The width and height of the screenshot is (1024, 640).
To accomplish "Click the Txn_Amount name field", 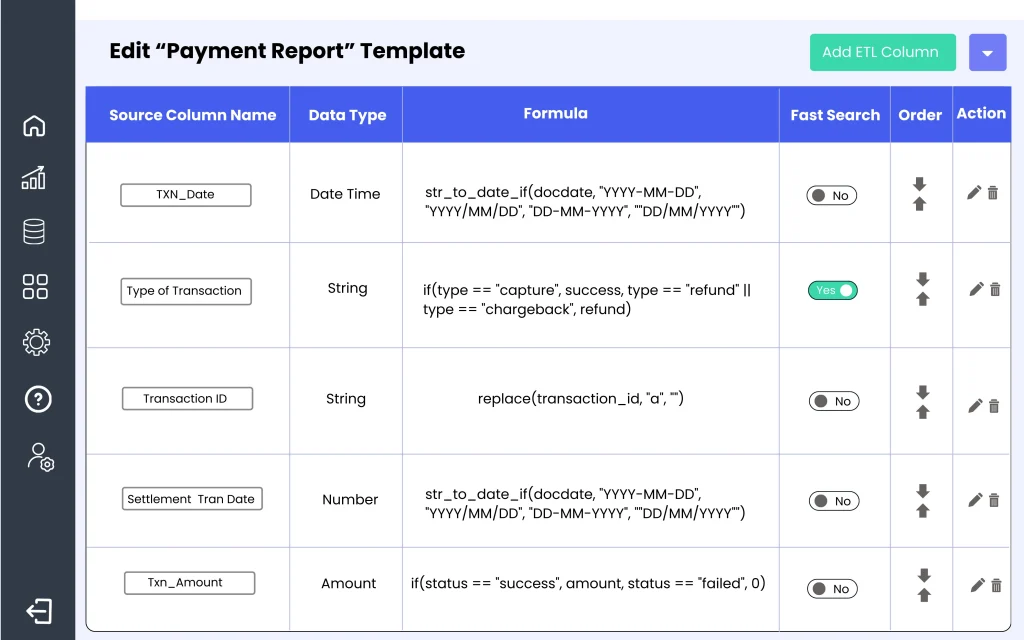I will (x=189, y=583).
